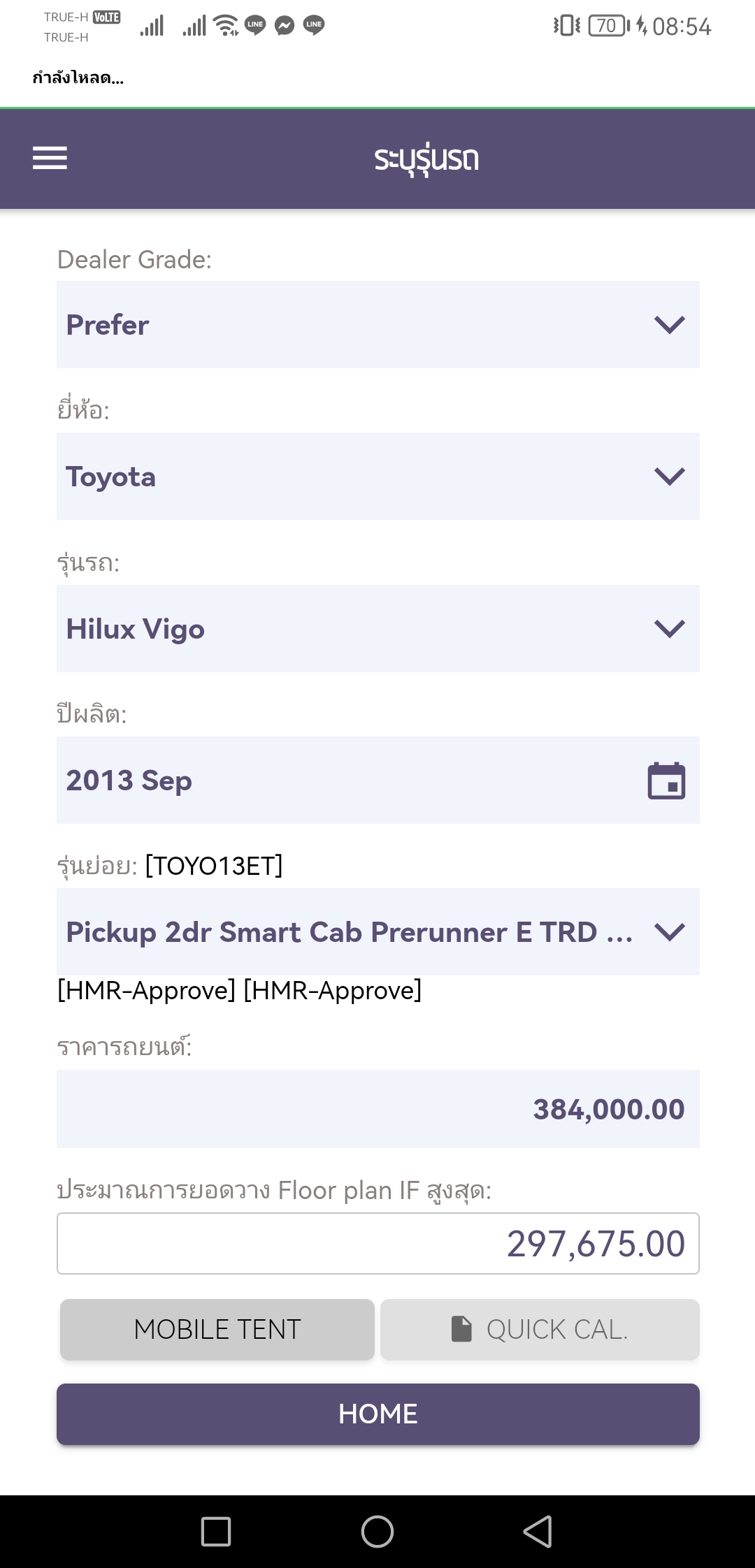Expand the Dealer Grade dropdown

click(377, 325)
